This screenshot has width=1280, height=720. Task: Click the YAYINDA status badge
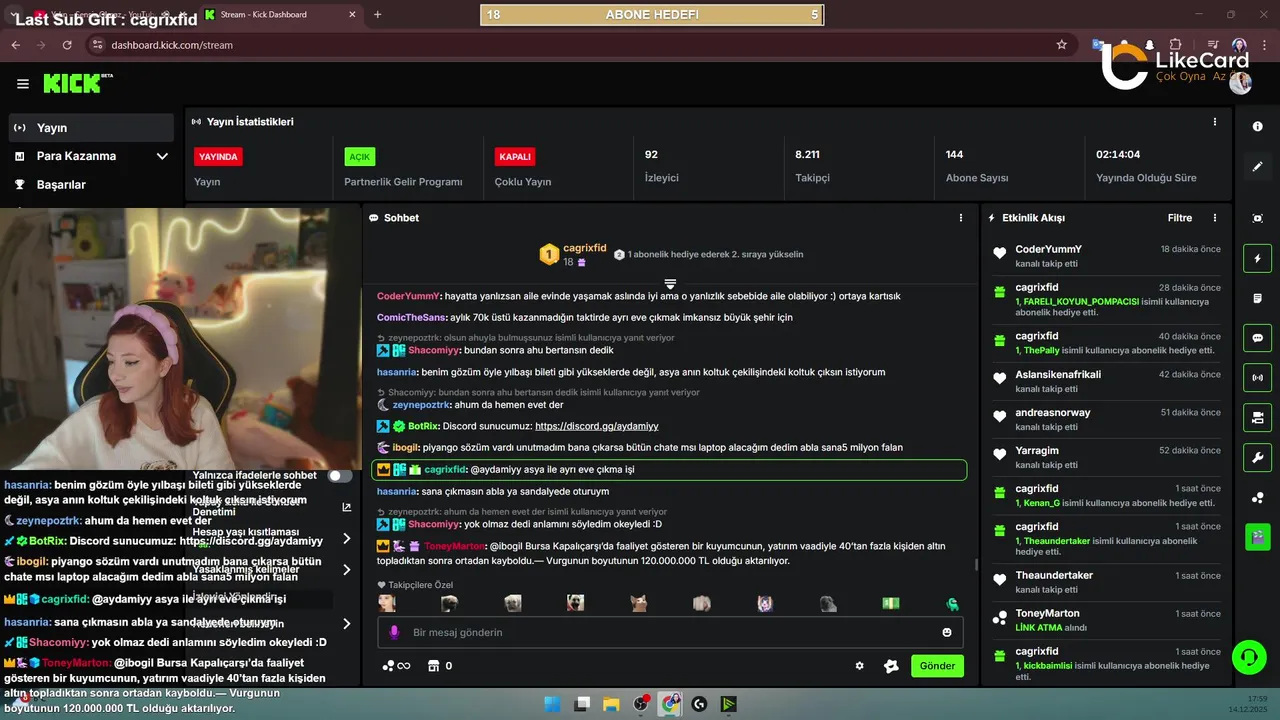pos(218,157)
